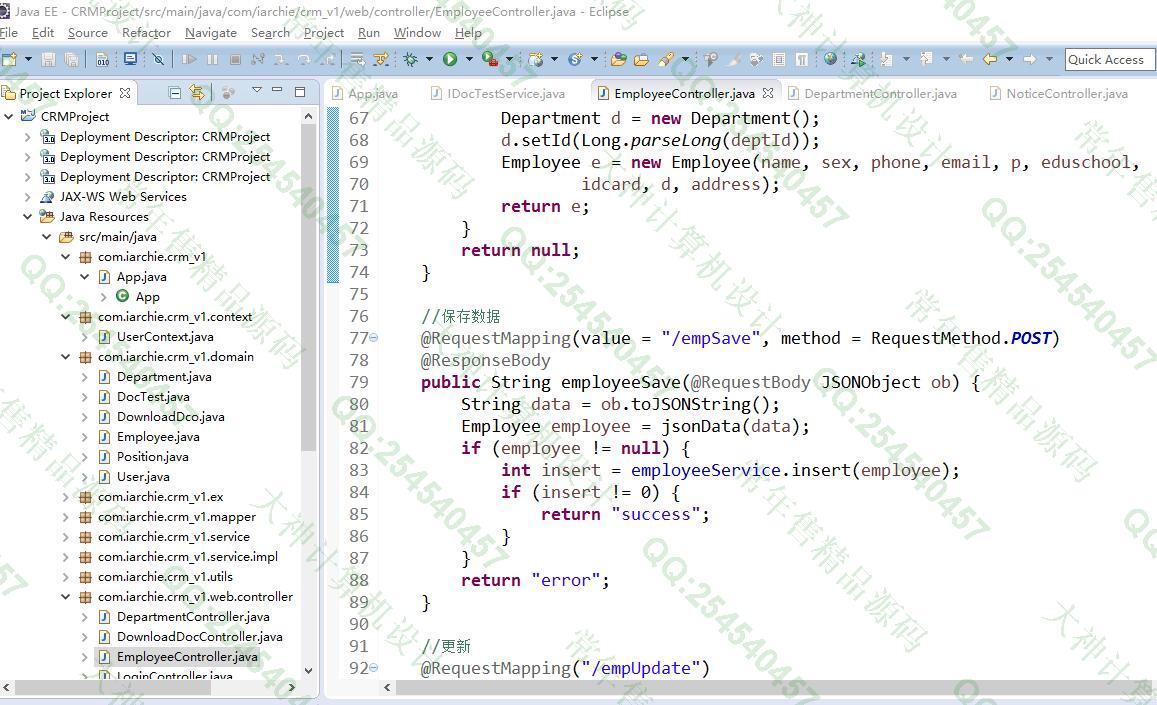
Task: Minimize the Project Explorer panel
Action: 277,90
